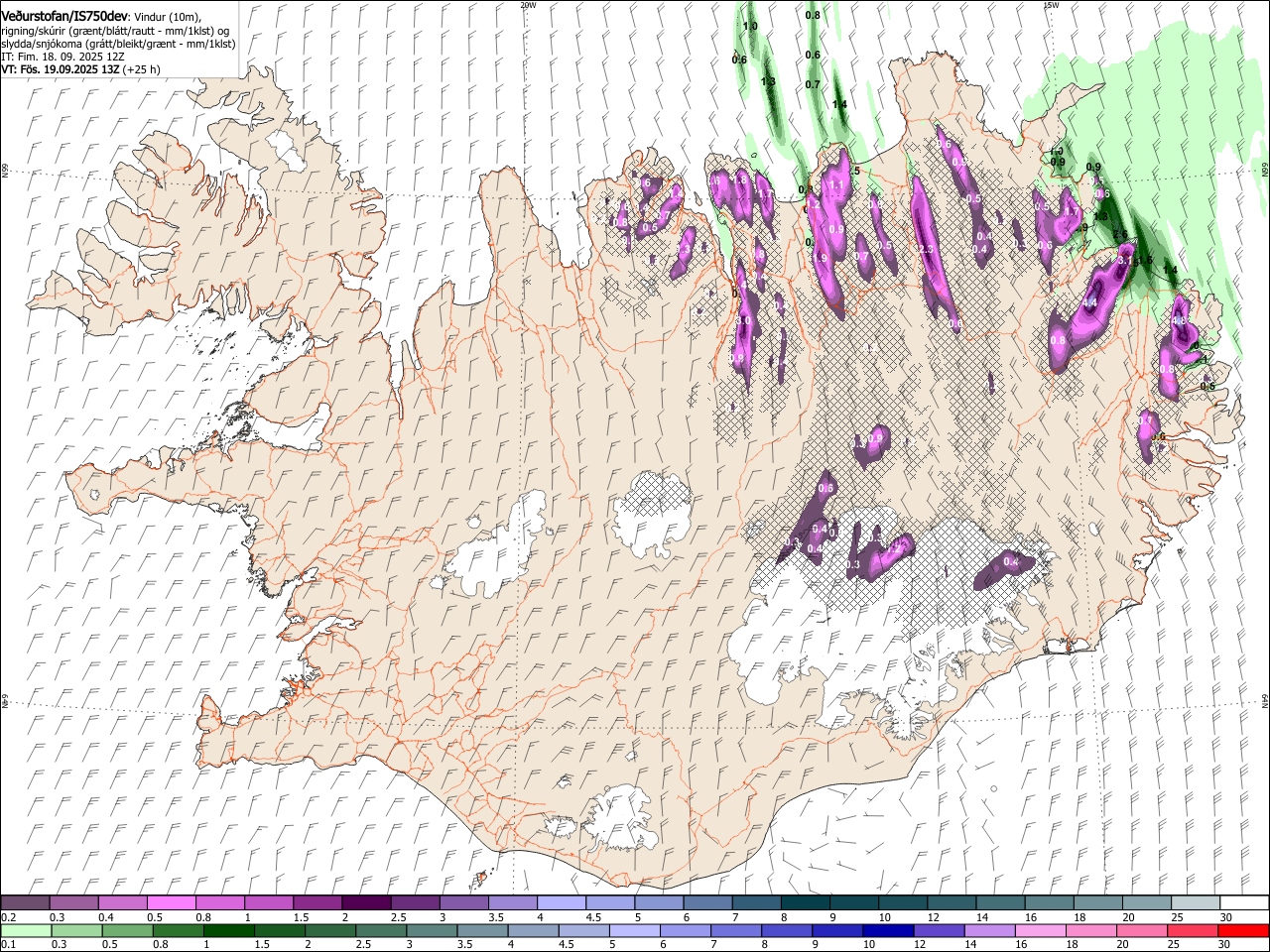1270x952 pixels.
Task: Click the '(+25 h)' forecast offset text
Action: point(142,69)
